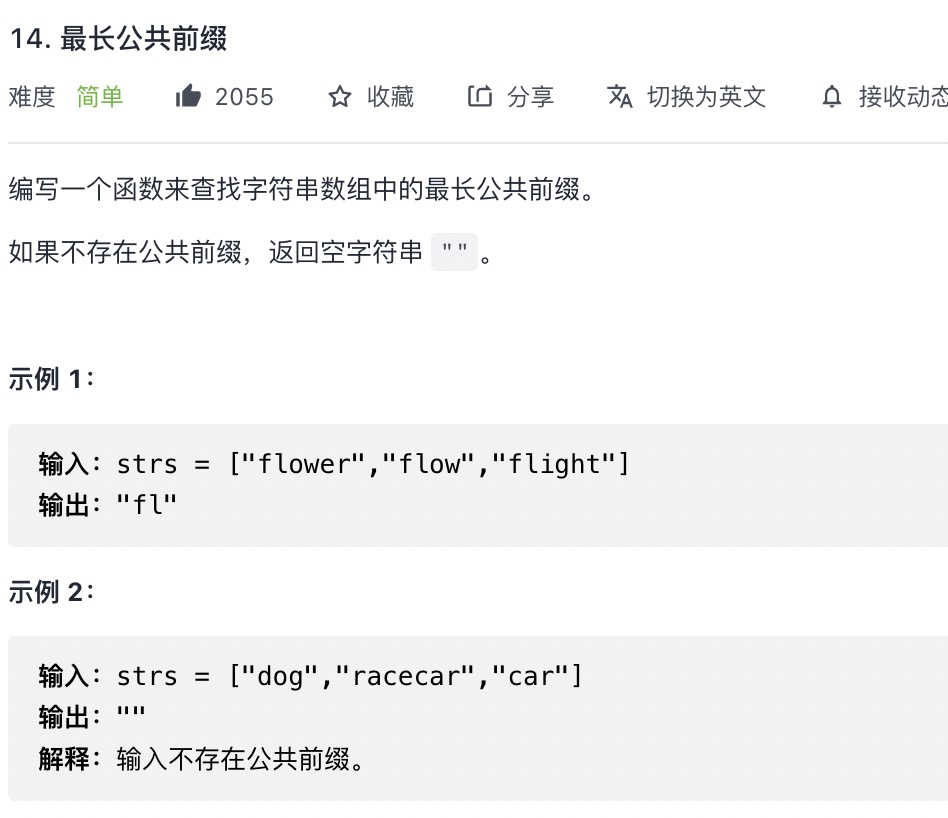
Task: Switch to English via 切换为英文
Action: pos(706,97)
